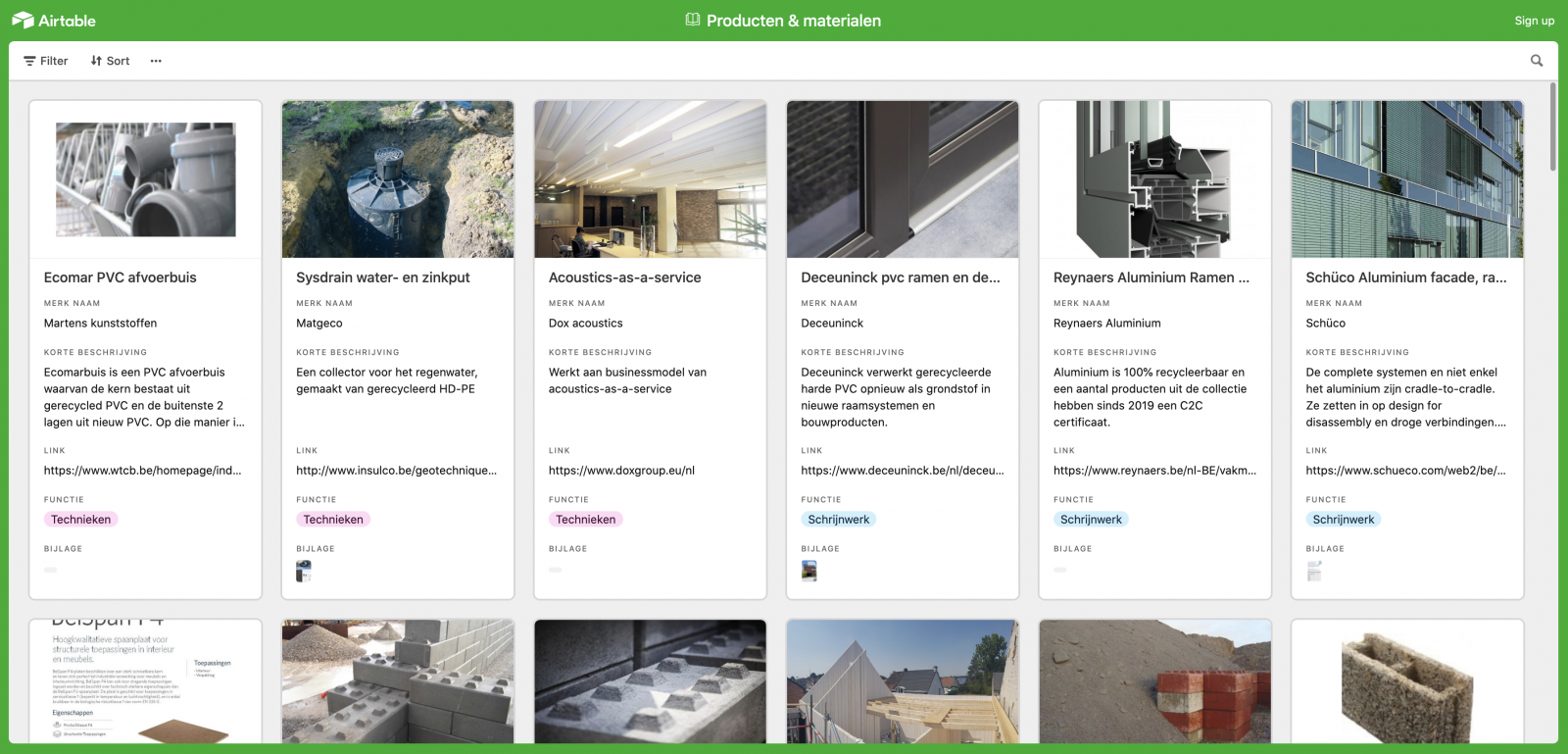Click the book icon beside Producten & materialen
The image size is (1568, 754).
[693, 20]
